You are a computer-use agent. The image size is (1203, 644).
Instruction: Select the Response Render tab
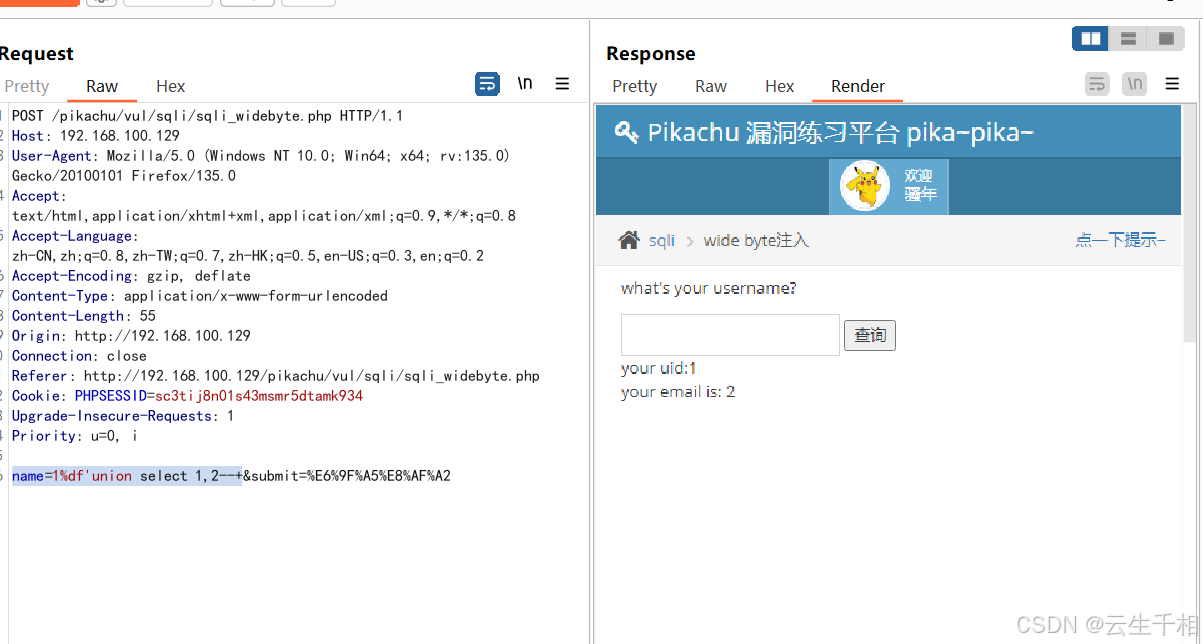coord(858,86)
